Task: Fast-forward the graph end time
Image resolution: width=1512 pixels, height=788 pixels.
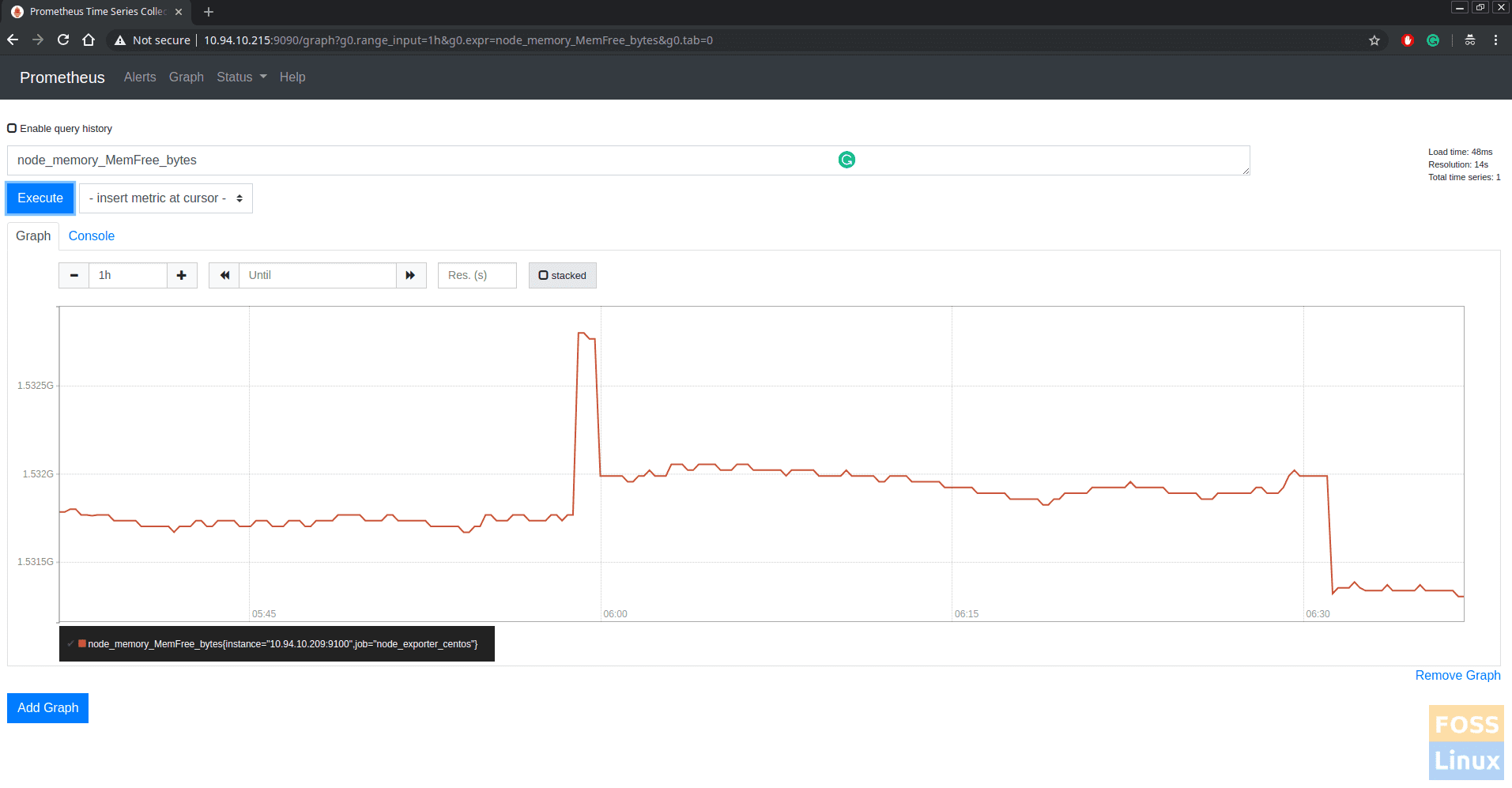Action: click(x=410, y=275)
